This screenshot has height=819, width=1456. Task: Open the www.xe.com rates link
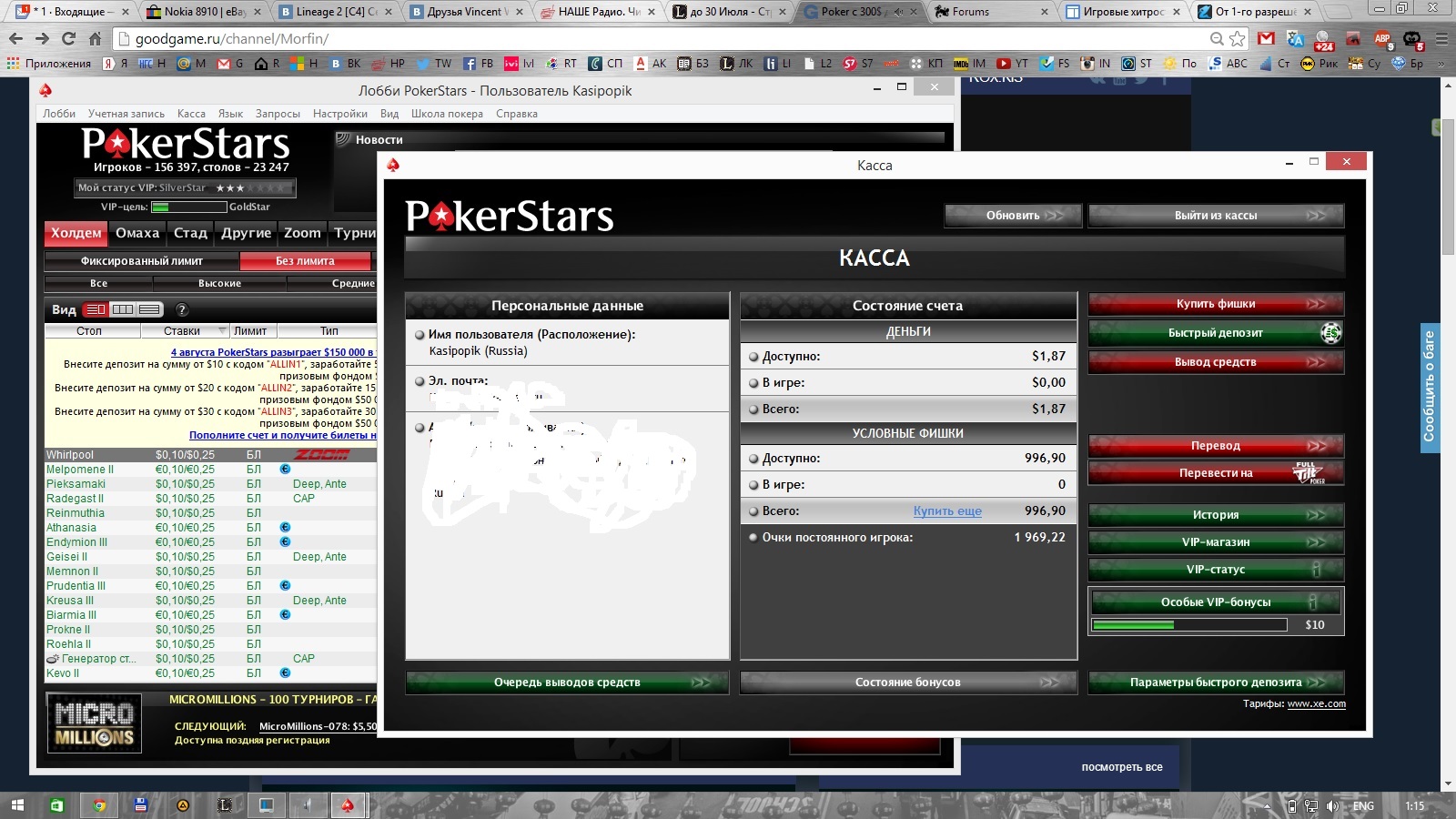click(1316, 703)
